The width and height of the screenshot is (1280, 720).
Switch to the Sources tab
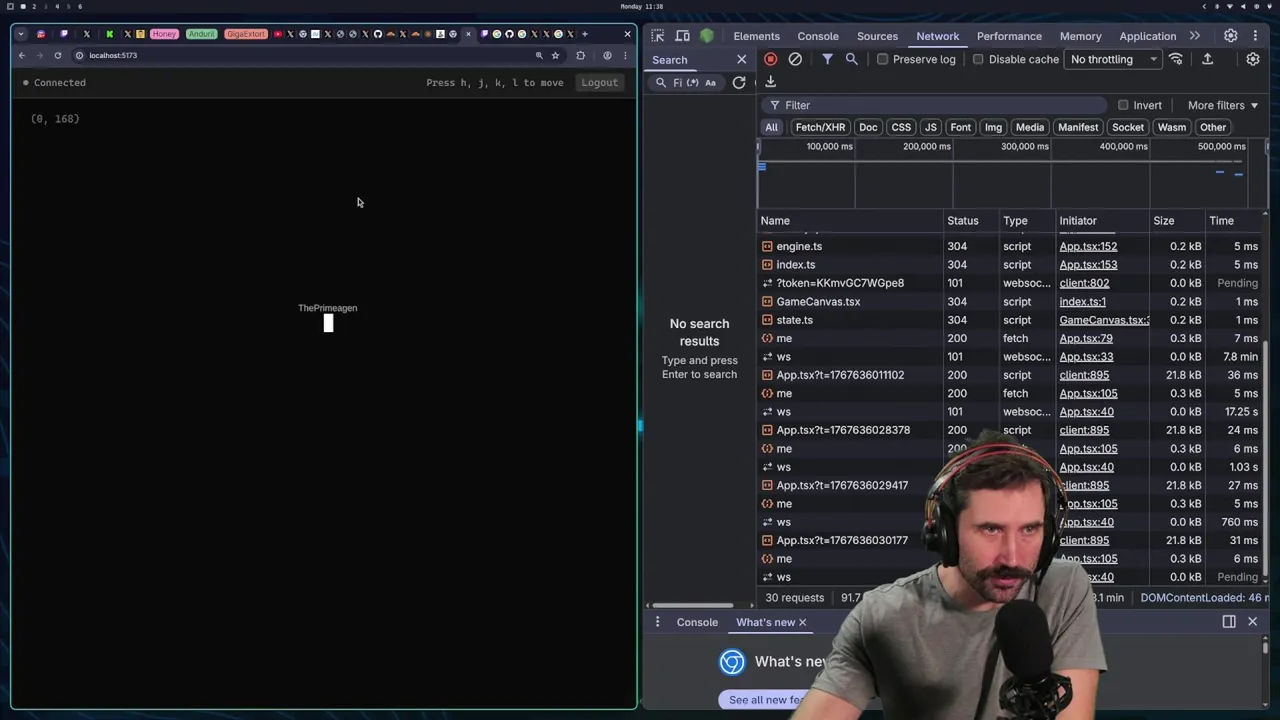(877, 36)
